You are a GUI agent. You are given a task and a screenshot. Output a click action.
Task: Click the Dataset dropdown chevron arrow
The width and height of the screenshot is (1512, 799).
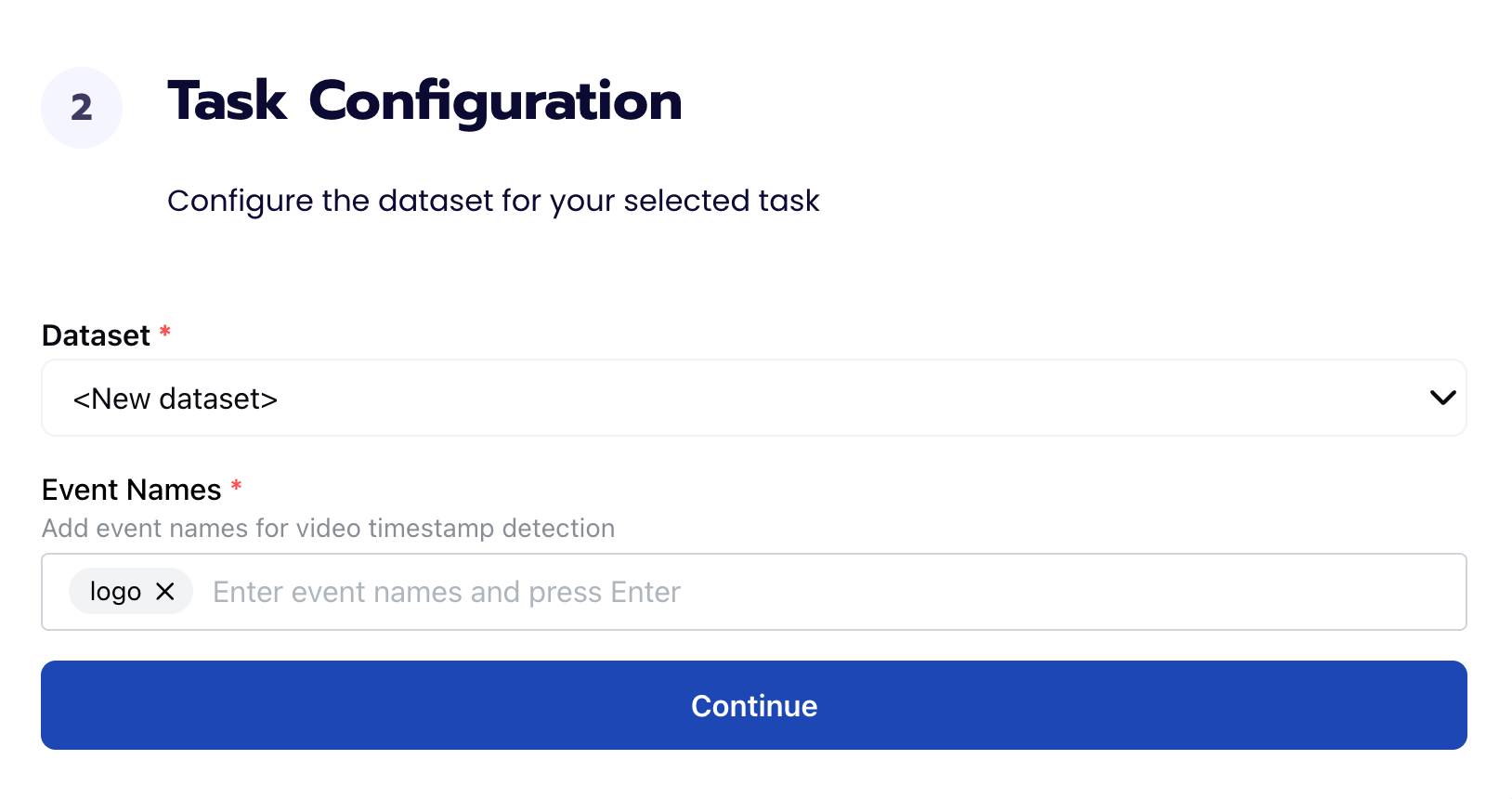[1442, 399]
